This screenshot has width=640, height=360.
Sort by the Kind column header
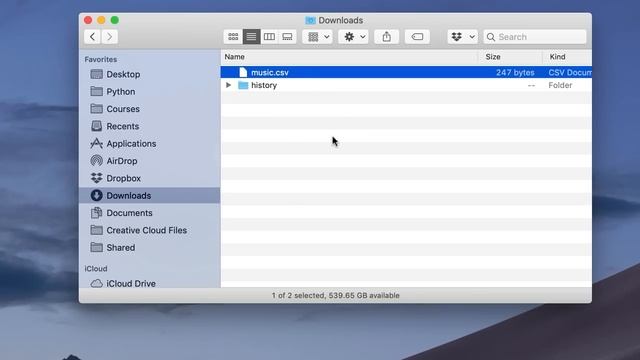coord(567,57)
